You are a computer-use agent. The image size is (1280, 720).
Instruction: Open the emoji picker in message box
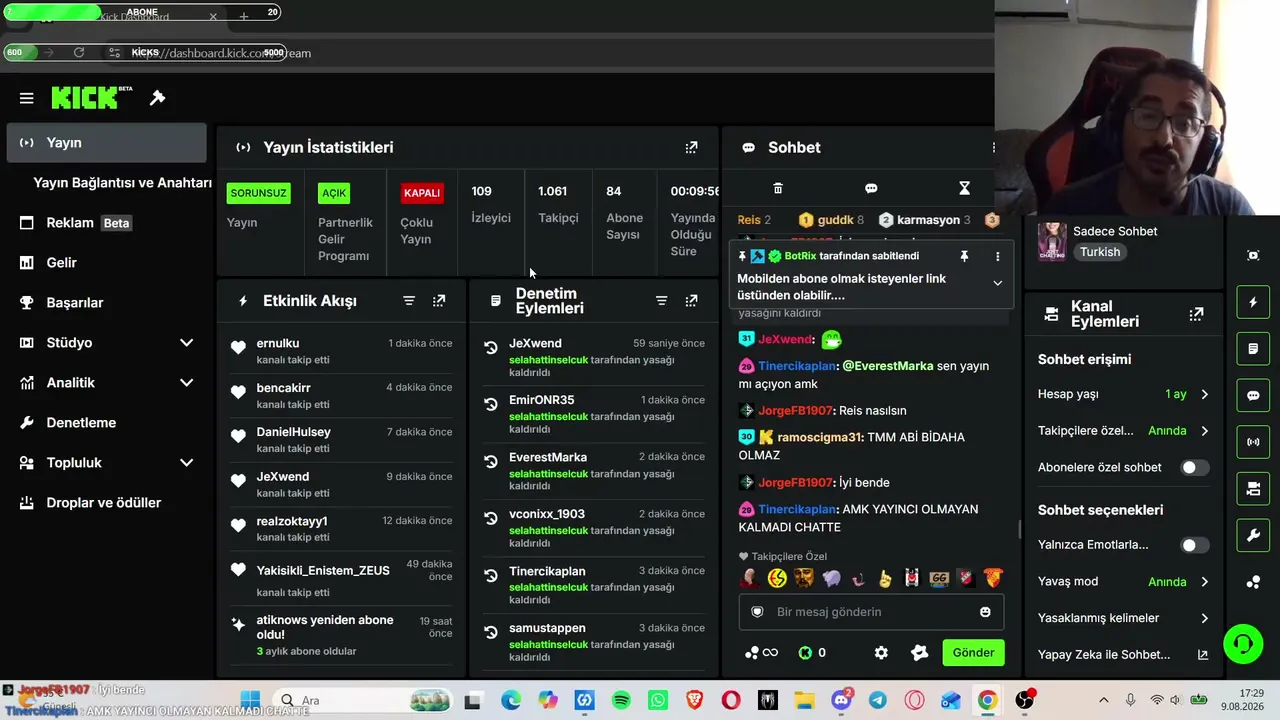(x=985, y=612)
